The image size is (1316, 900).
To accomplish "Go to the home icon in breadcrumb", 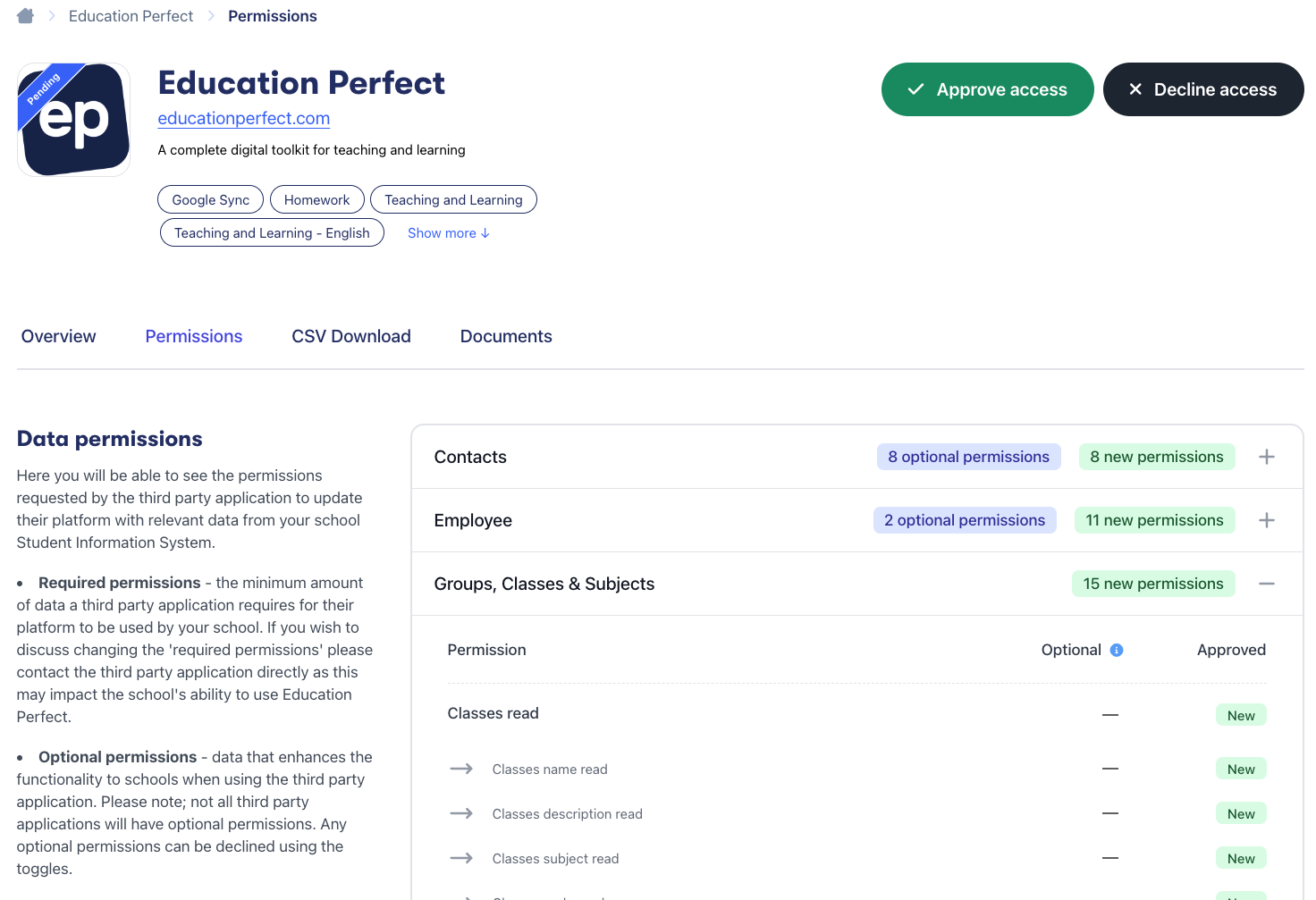I will pos(25,16).
